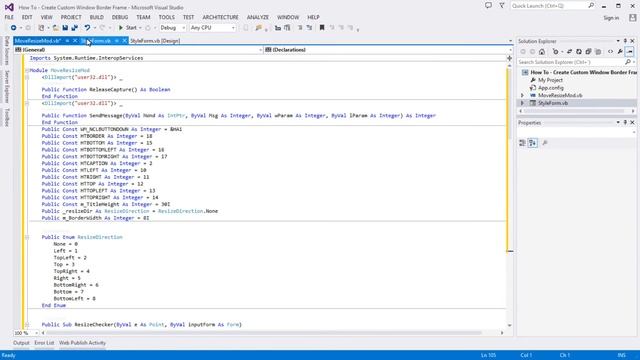Open the feedback speech bubble icon
Image resolution: width=640 pixels, height=360 pixels.
pos(488,6)
